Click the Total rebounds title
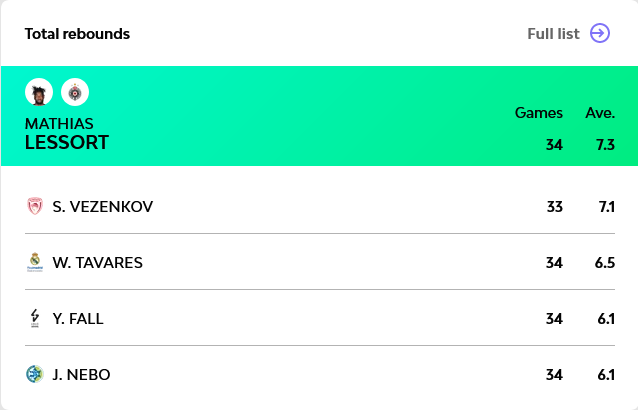638x410 pixels. point(77,34)
